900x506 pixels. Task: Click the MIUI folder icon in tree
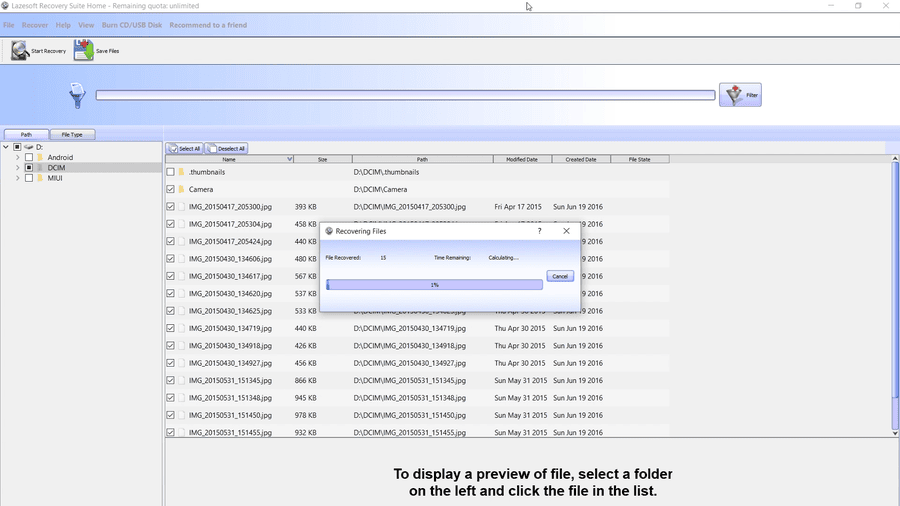tap(40, 178)
